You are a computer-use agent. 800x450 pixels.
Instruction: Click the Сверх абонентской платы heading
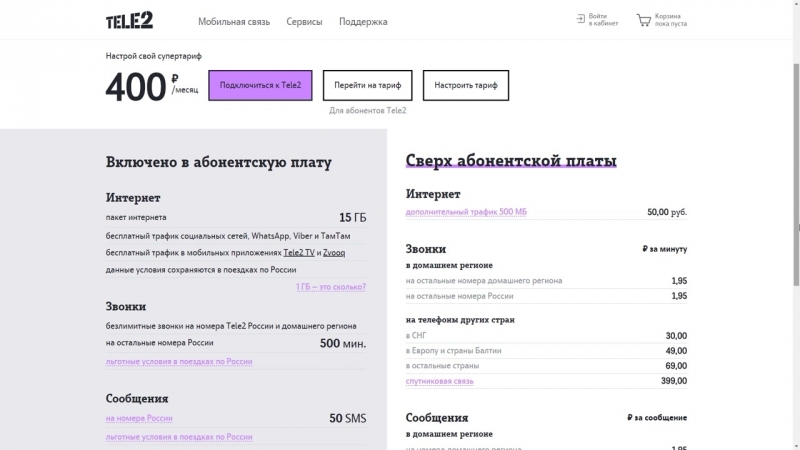pos(511,161)
